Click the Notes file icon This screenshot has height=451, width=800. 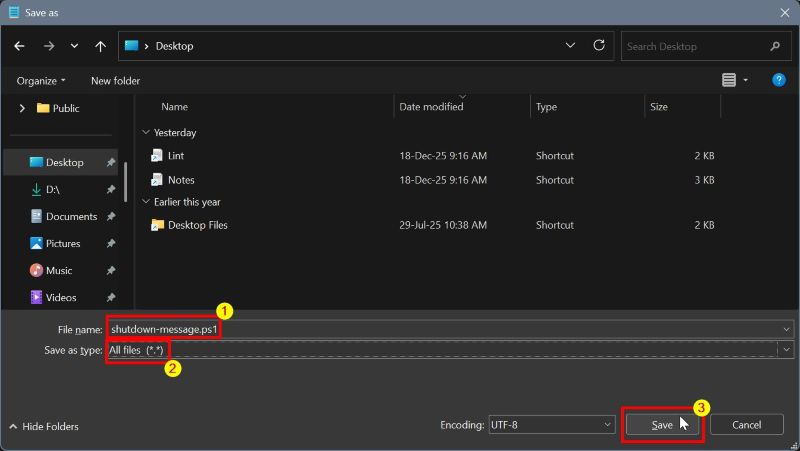157,180
